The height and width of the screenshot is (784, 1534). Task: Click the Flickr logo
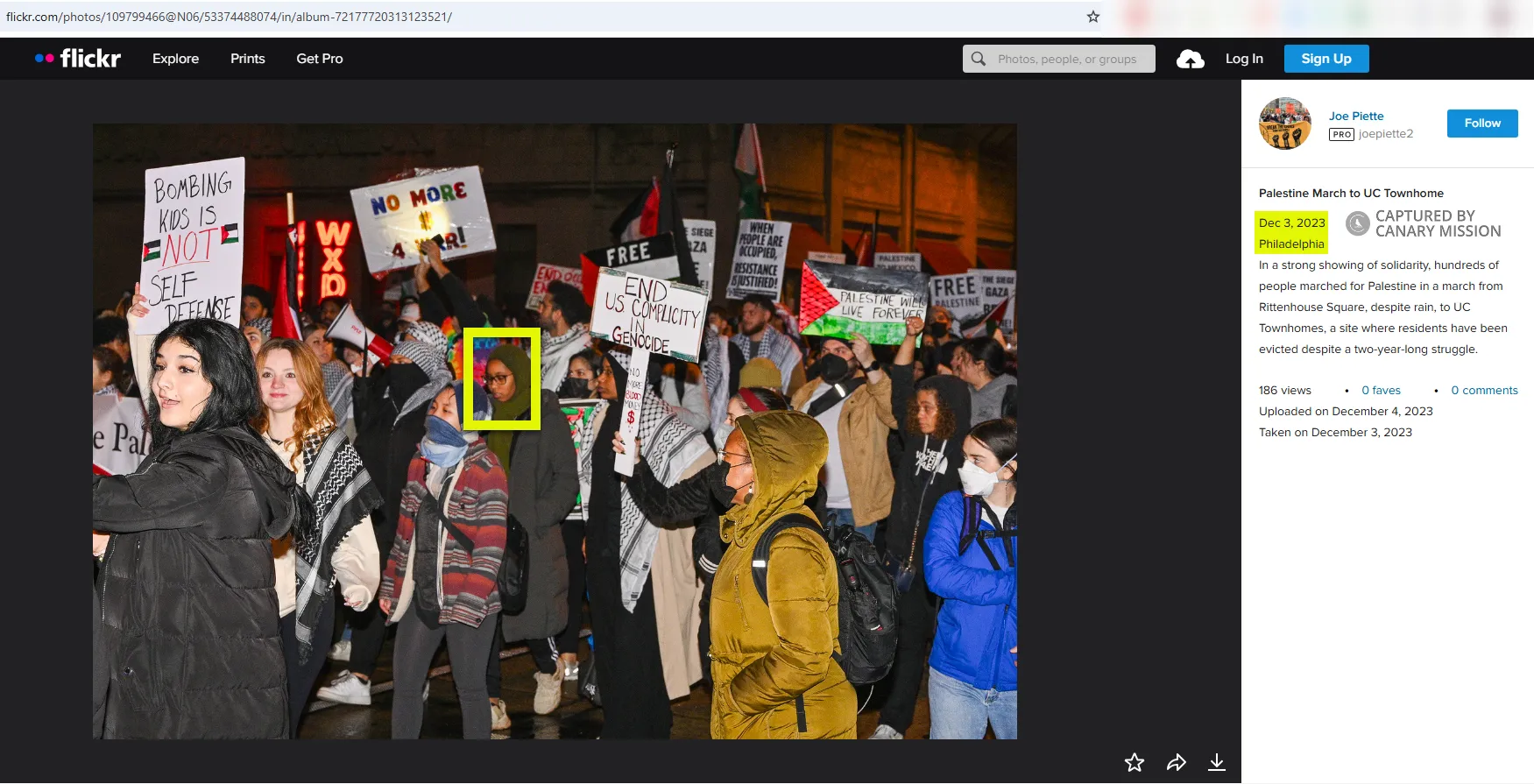tap(78, 59)
